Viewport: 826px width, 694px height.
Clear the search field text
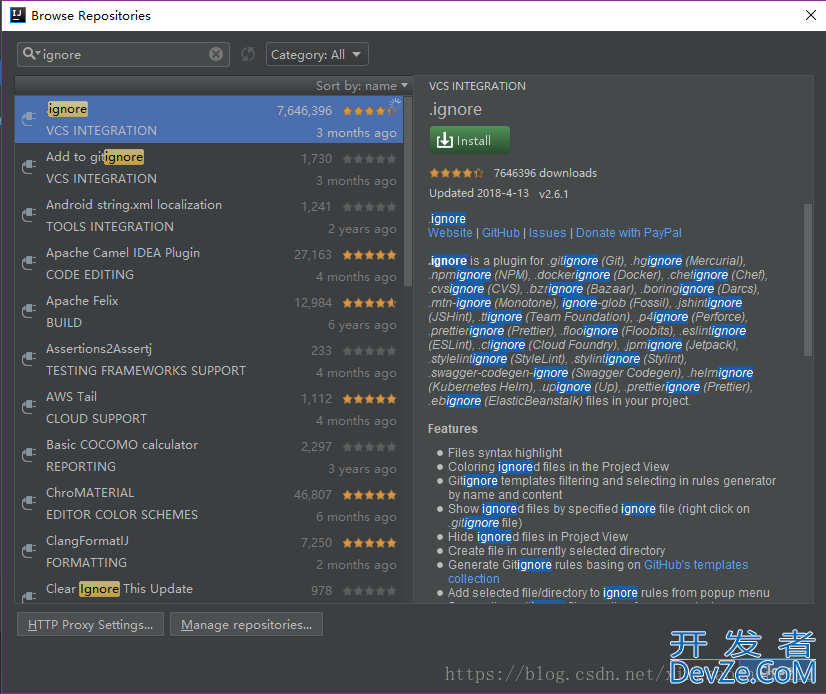tap(216, 54)
